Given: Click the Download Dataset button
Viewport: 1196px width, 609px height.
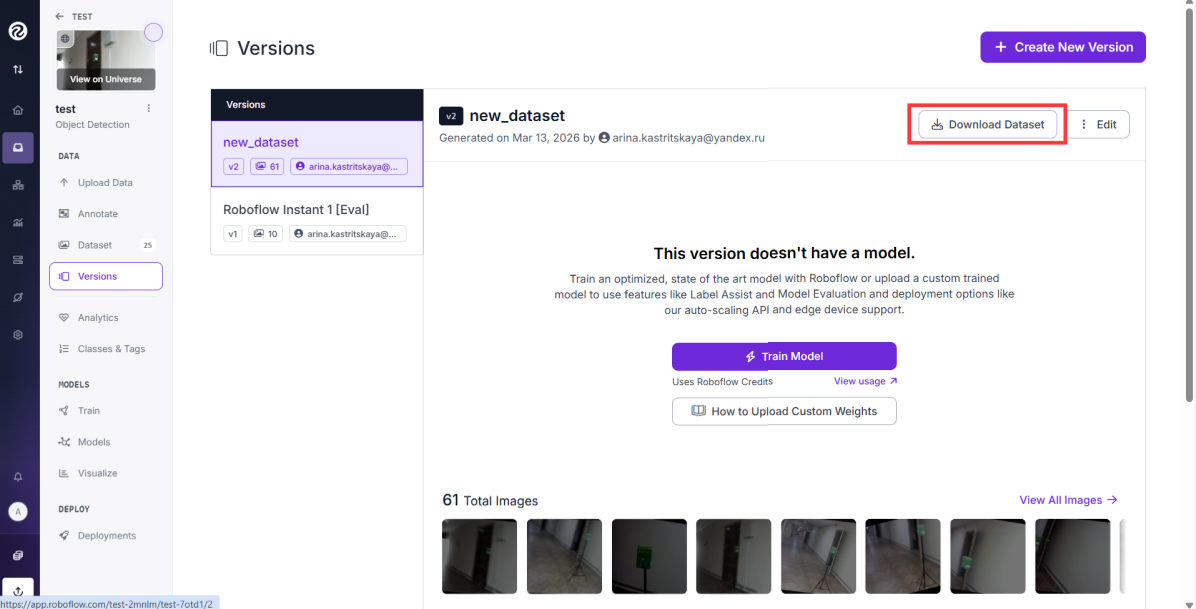Looking at the screenshot, I should pyautogui.click(x=988, y=124).
